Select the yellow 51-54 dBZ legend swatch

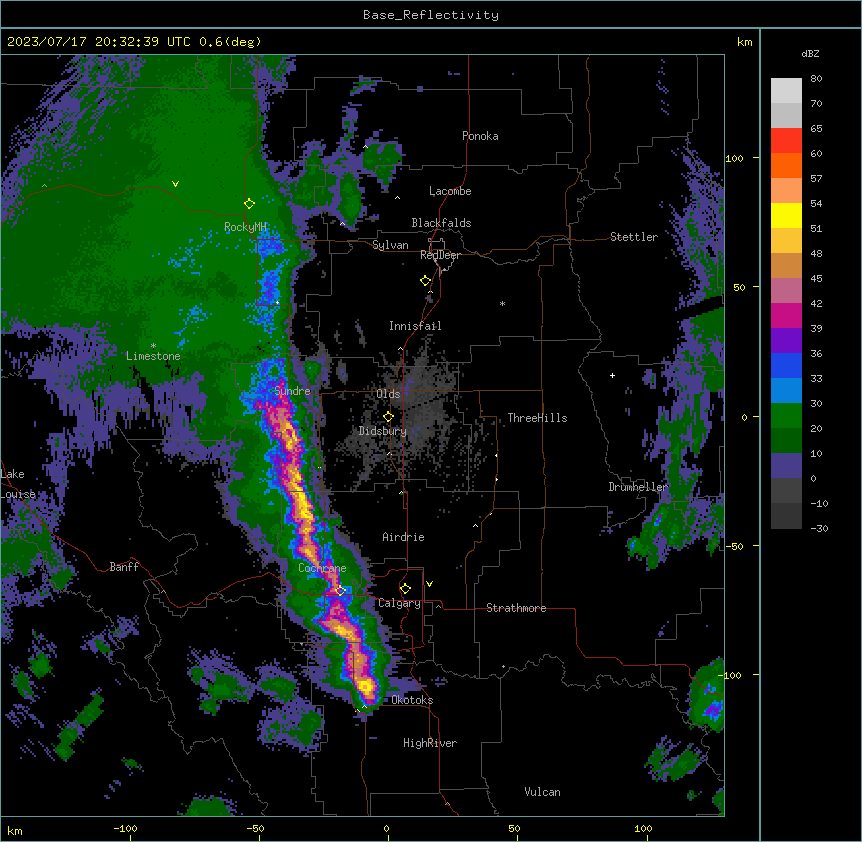786,215
